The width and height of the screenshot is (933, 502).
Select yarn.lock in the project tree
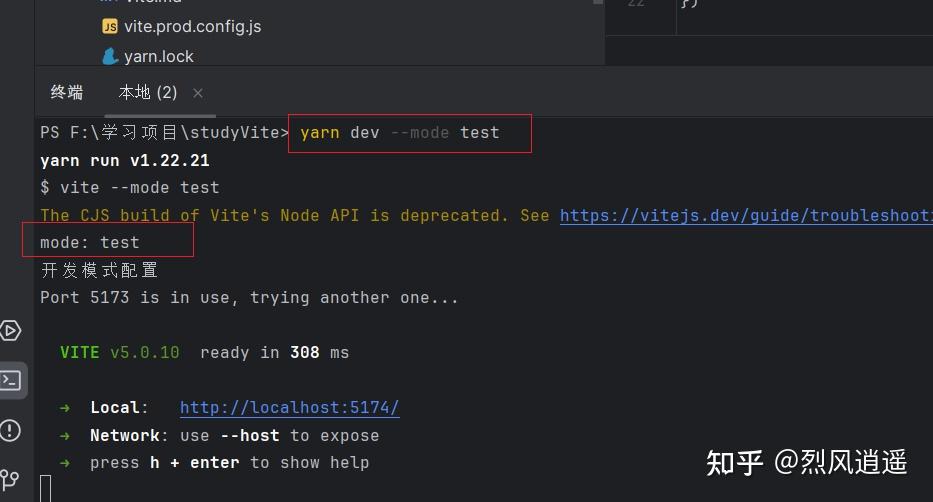[x=159, y=56]
